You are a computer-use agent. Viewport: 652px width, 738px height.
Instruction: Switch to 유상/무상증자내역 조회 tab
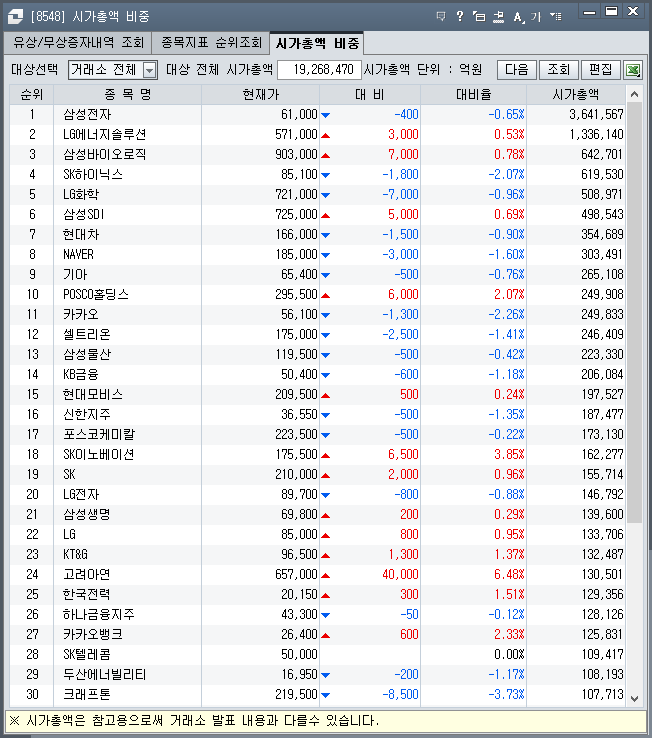tap(78, 43)
